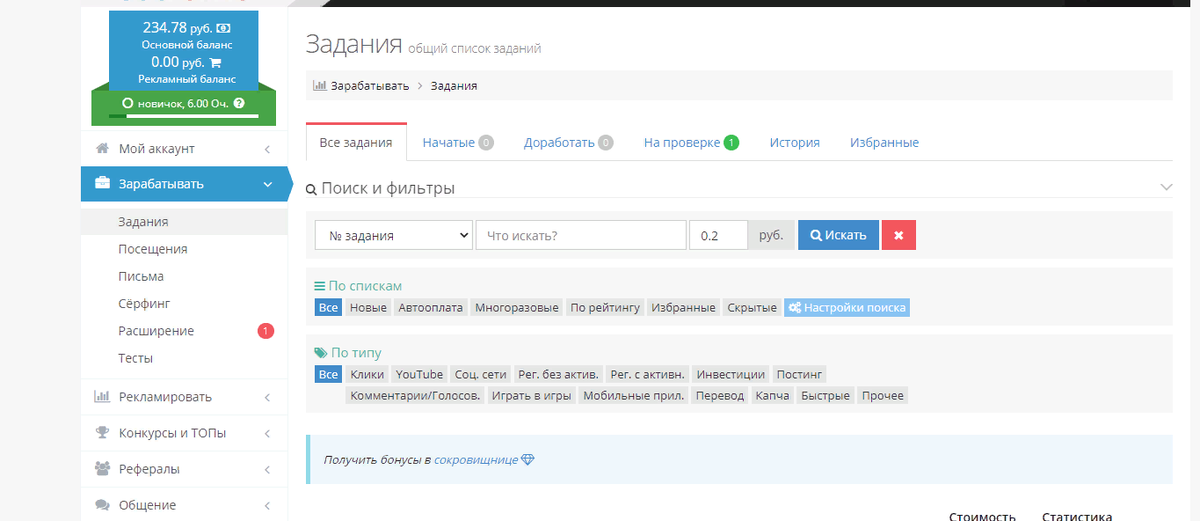This screenshot has width=1200, height=521.
Task: Select the Играть в игры type filter
Action: click(x=531, y=396)
